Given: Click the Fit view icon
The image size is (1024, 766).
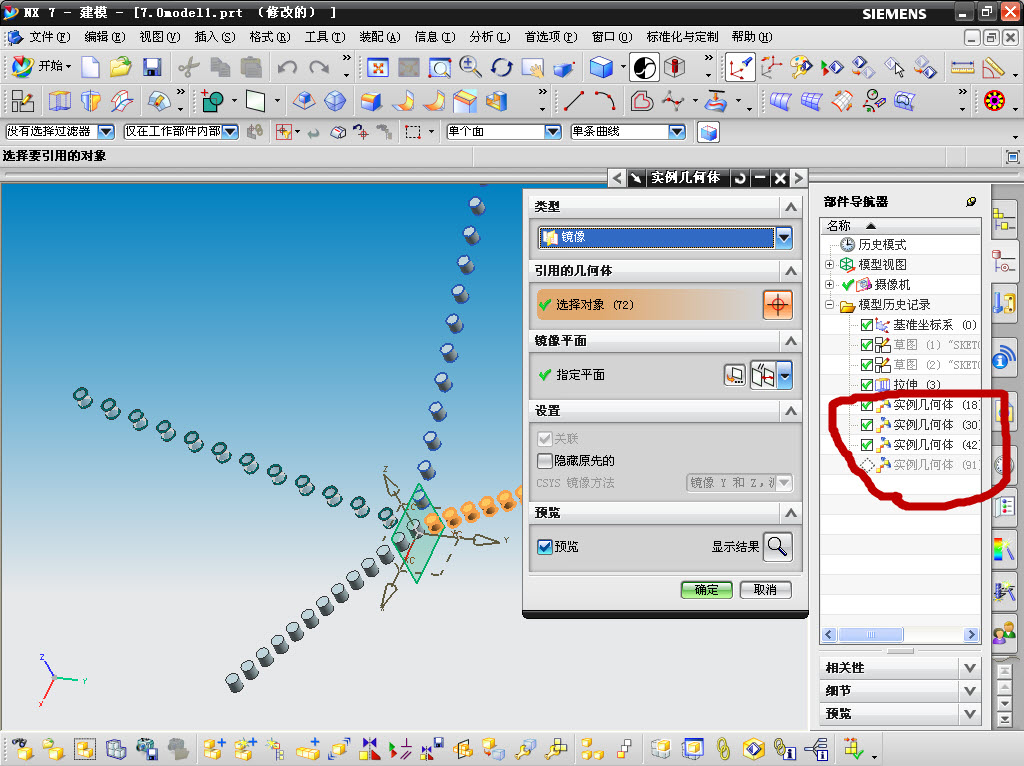Looking at the screenshot, I should click(x=377, y=67).
